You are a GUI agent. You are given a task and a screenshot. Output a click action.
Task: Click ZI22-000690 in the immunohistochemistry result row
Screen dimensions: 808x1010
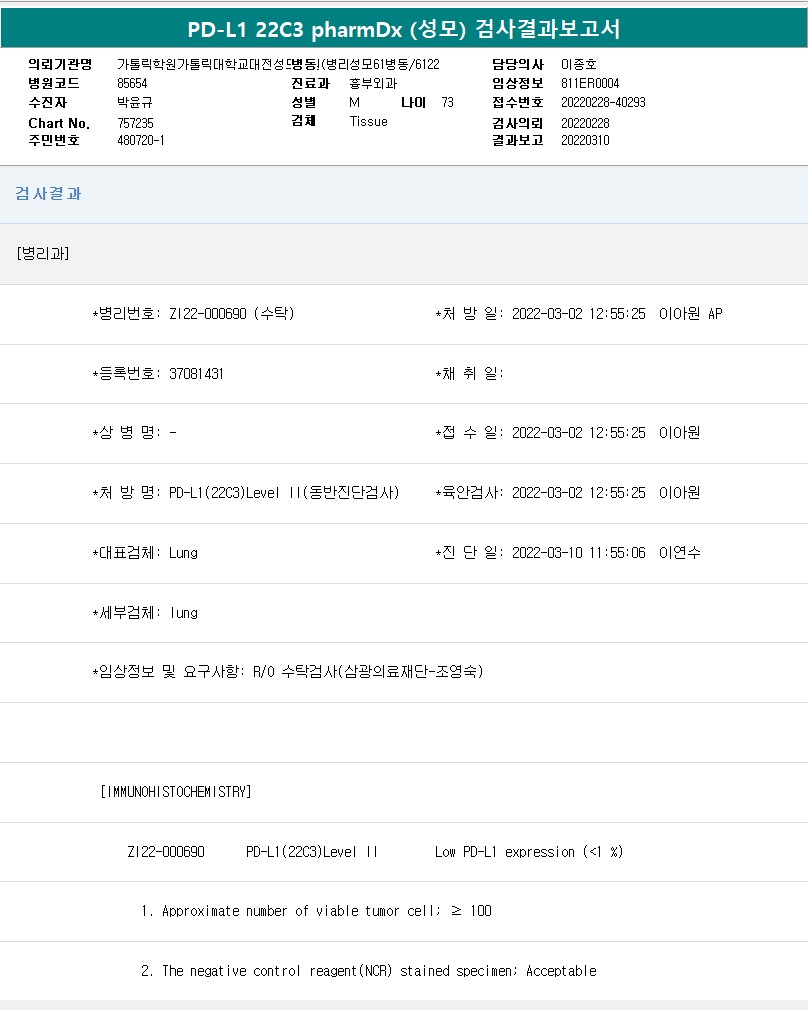[x=166, y=852]
